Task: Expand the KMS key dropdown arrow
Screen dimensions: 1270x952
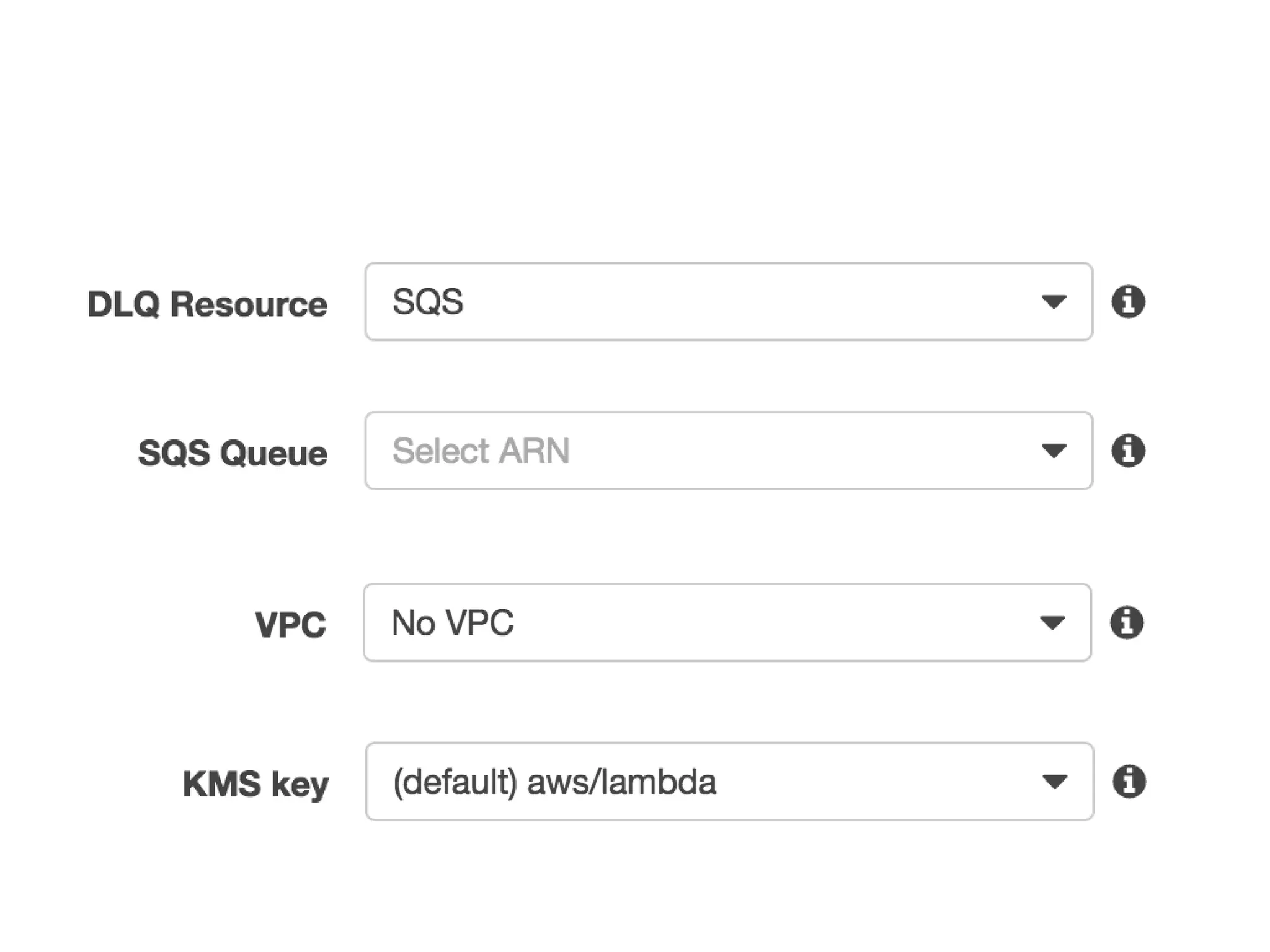Action: (1055, 782)
